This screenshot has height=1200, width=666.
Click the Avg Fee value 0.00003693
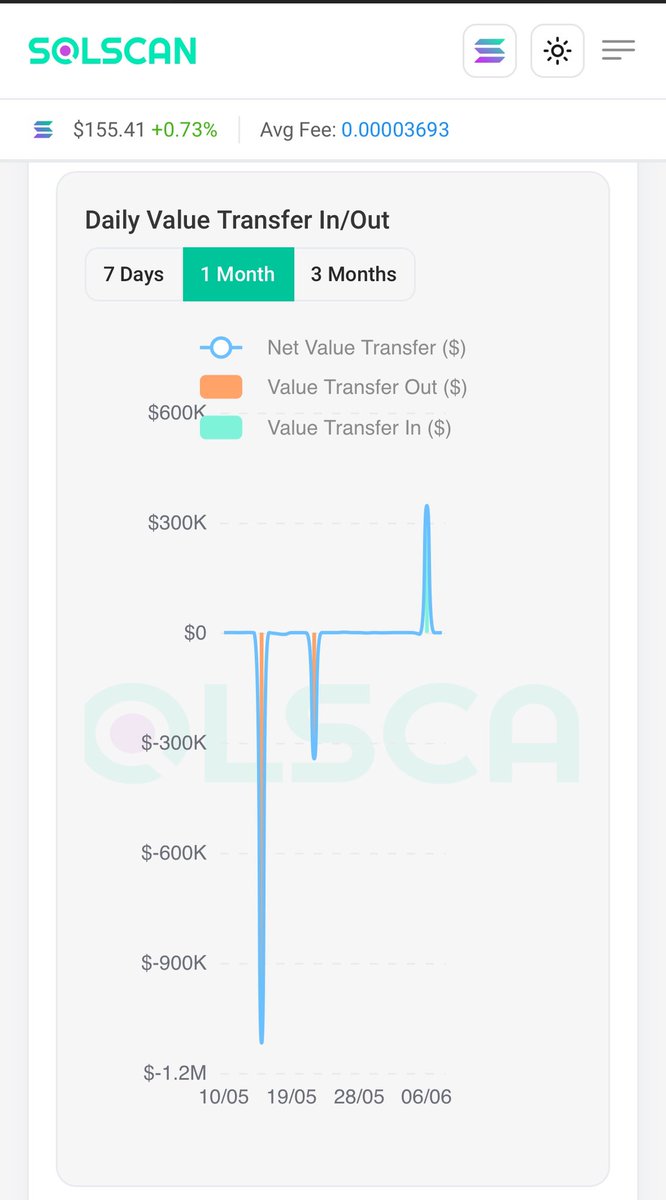(395, 130)
